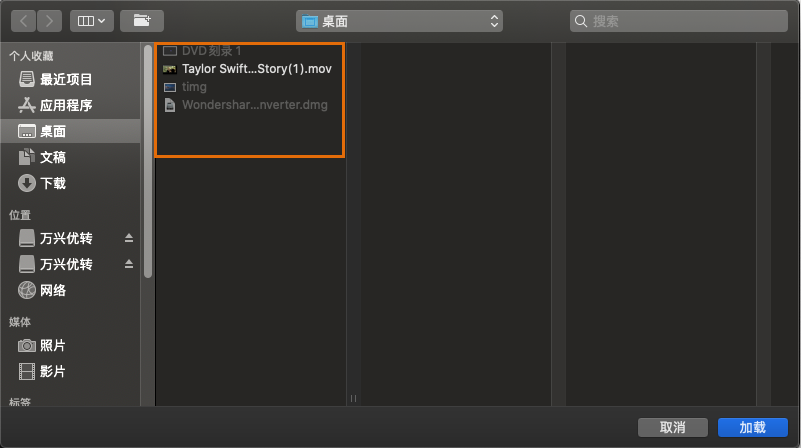Viewport: 801px width, 448px height.
Task: Select 桌面 in the sidebar
Action: [53, 132]
